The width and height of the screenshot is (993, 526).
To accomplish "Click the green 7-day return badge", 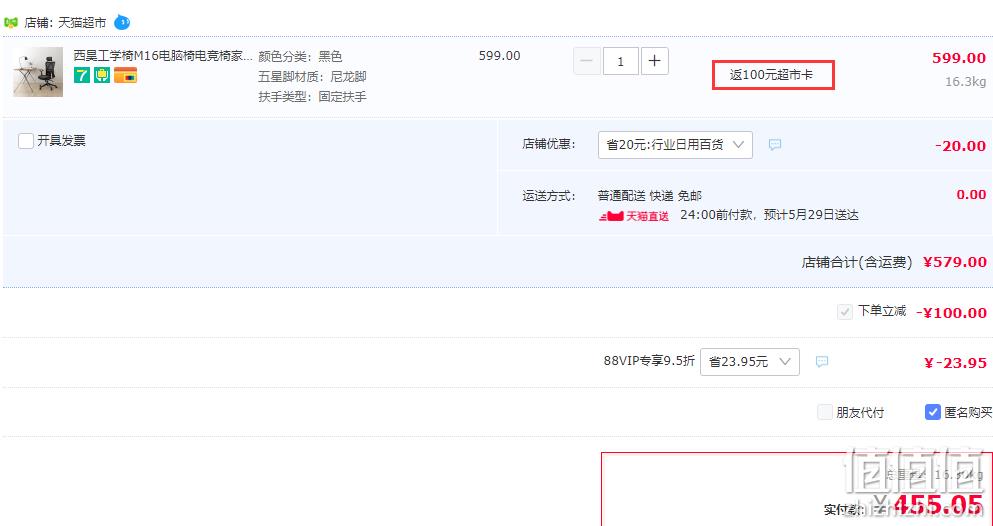I will [82, 76].
